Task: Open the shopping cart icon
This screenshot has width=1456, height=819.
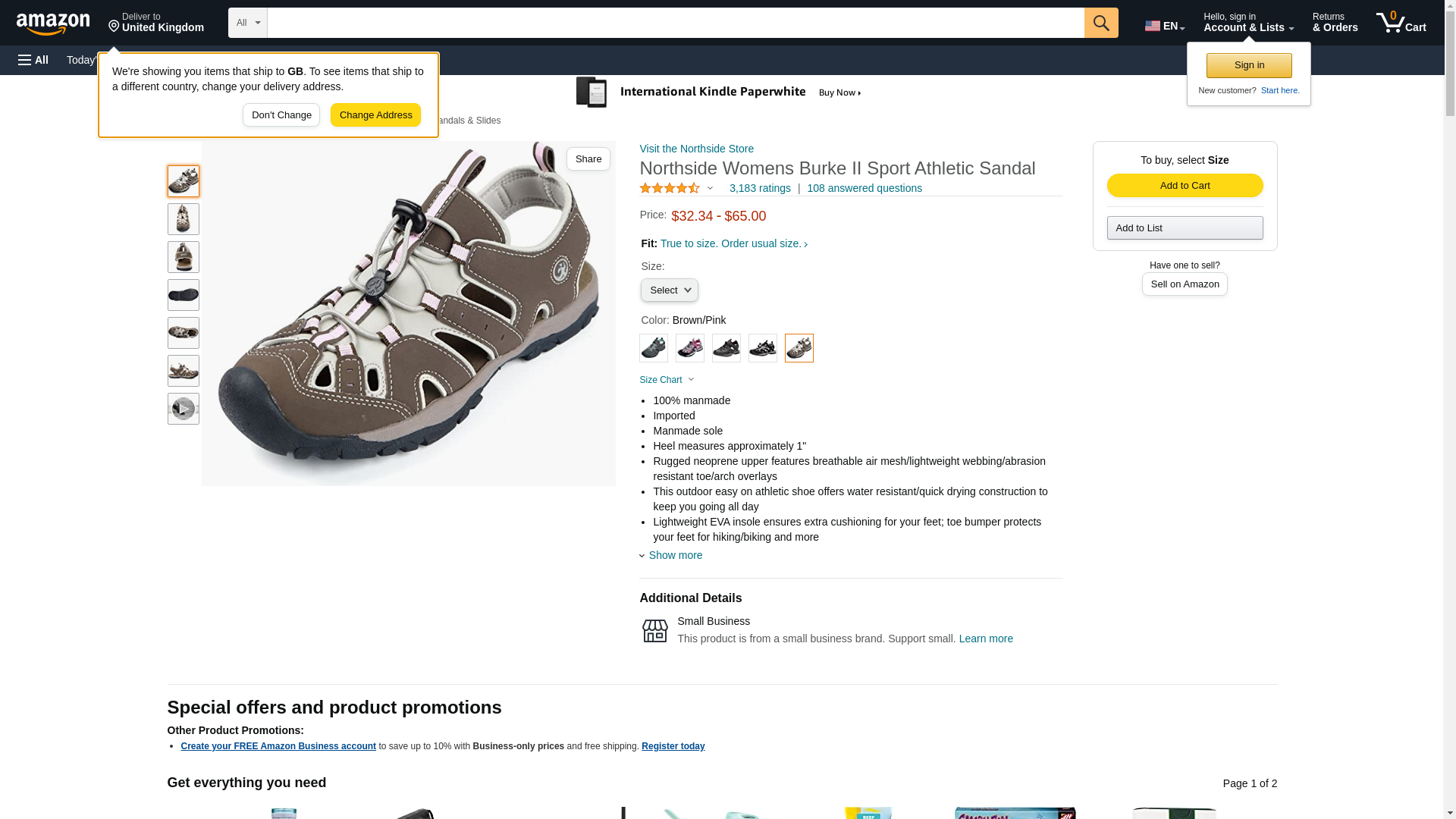Action: (x=1401, y=23)
